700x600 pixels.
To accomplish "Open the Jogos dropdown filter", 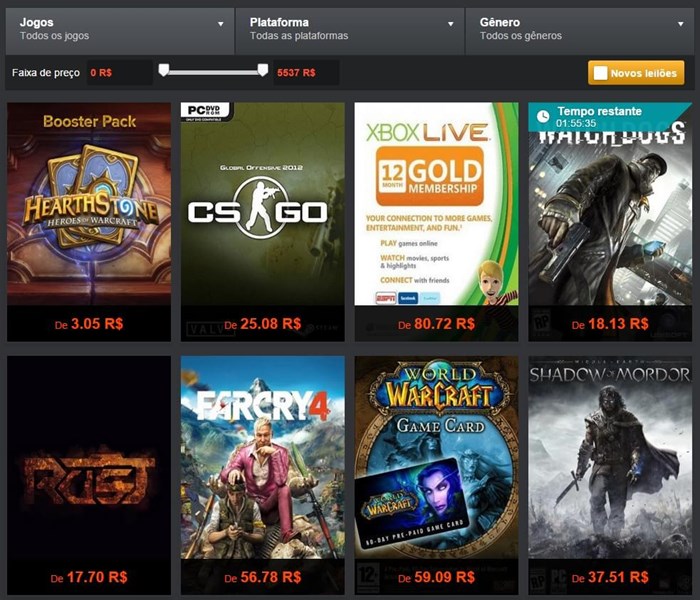I will [120, 30].
